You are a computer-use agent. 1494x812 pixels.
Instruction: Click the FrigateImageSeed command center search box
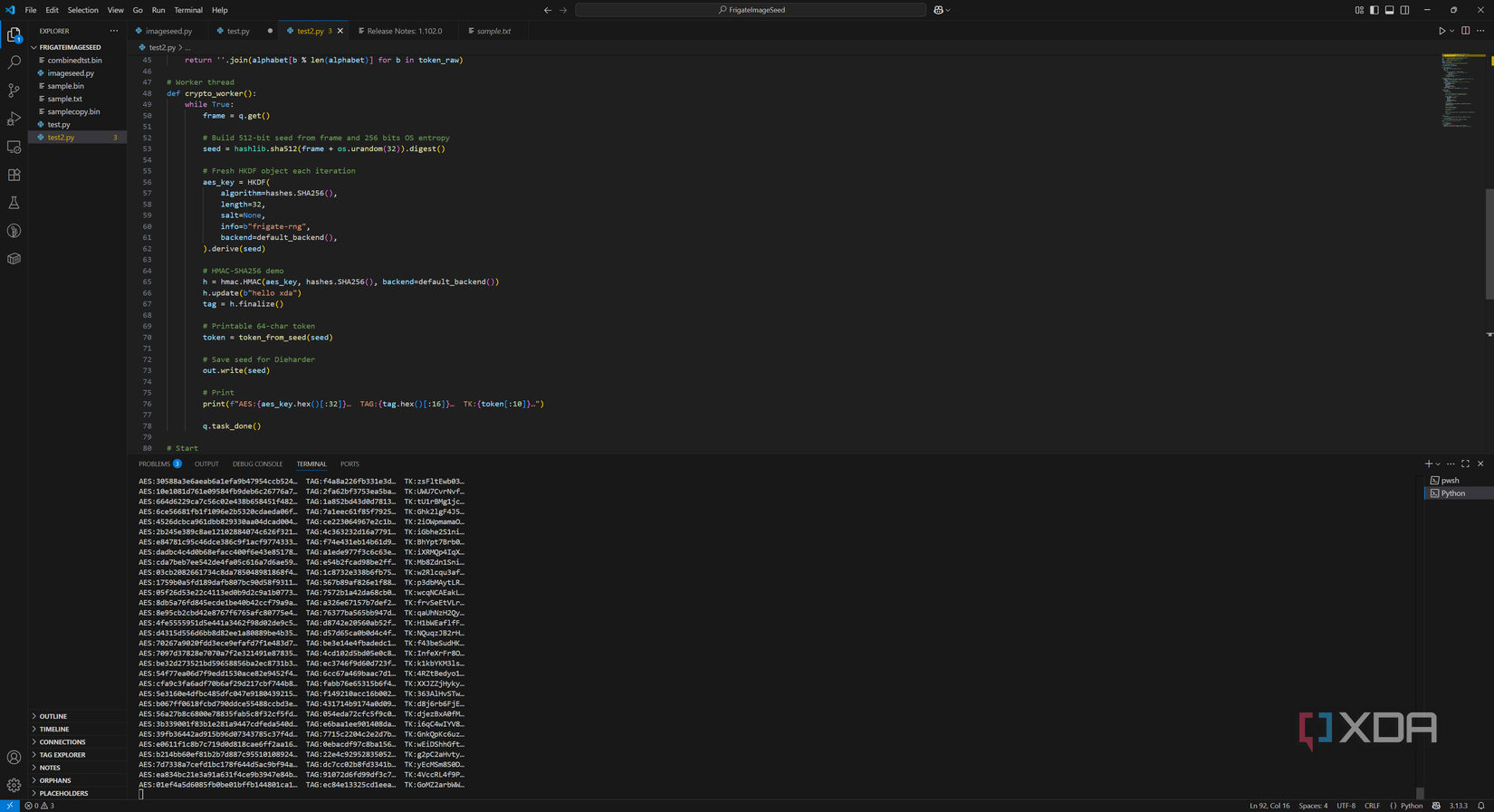tap(751, 10)
